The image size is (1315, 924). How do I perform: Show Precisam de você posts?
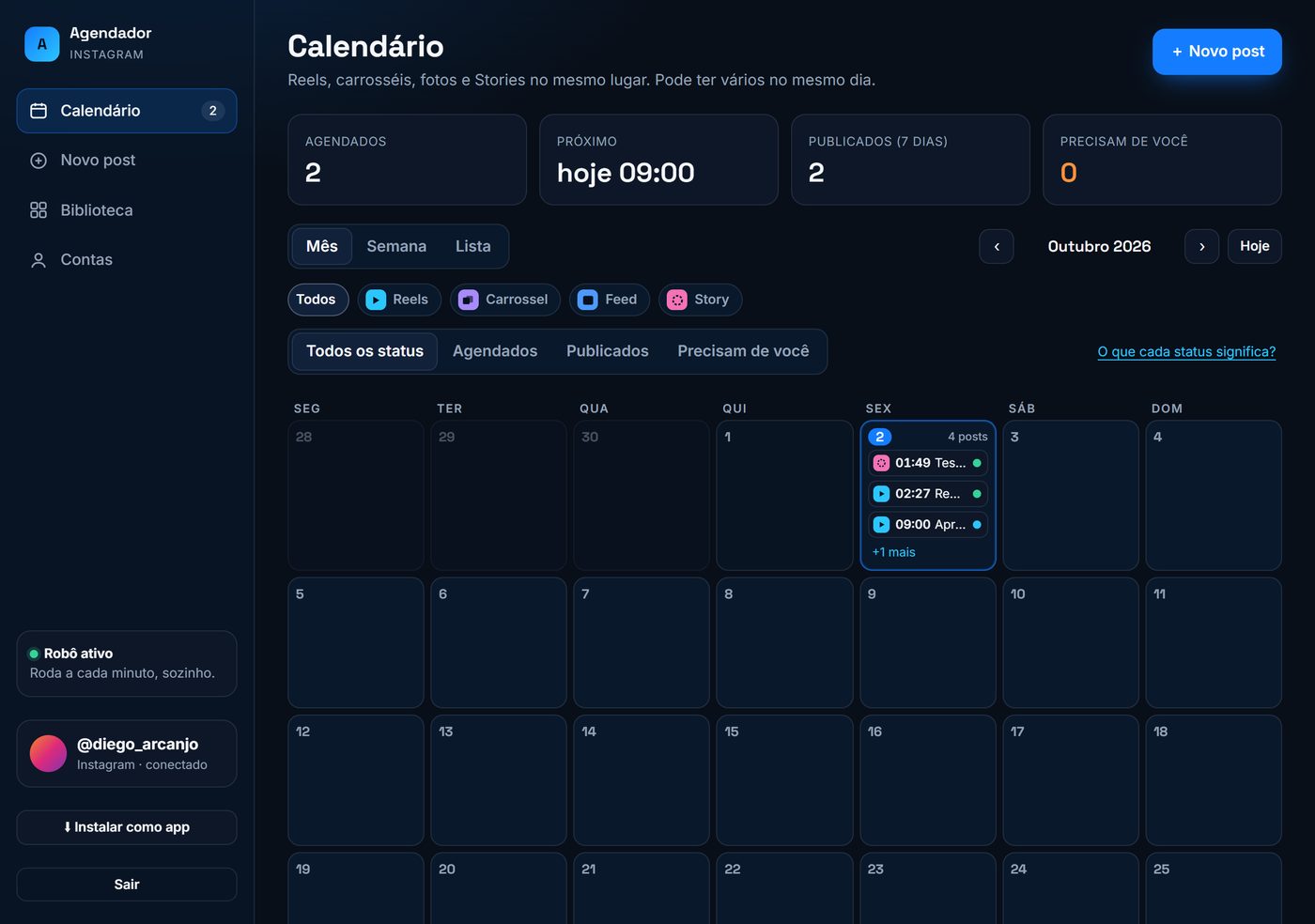tap(743, 351)
